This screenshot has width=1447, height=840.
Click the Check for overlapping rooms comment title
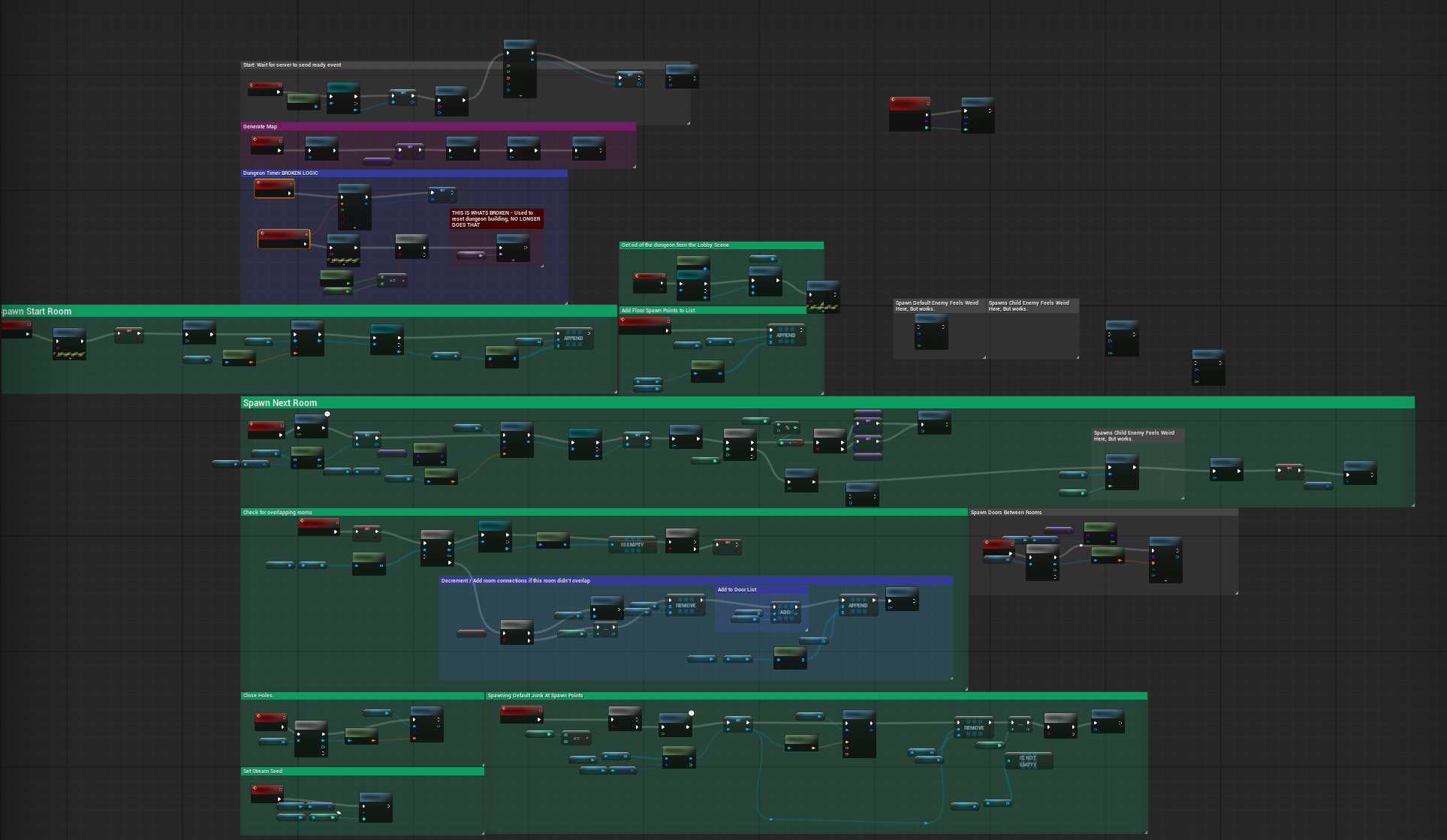coord(277,513)
